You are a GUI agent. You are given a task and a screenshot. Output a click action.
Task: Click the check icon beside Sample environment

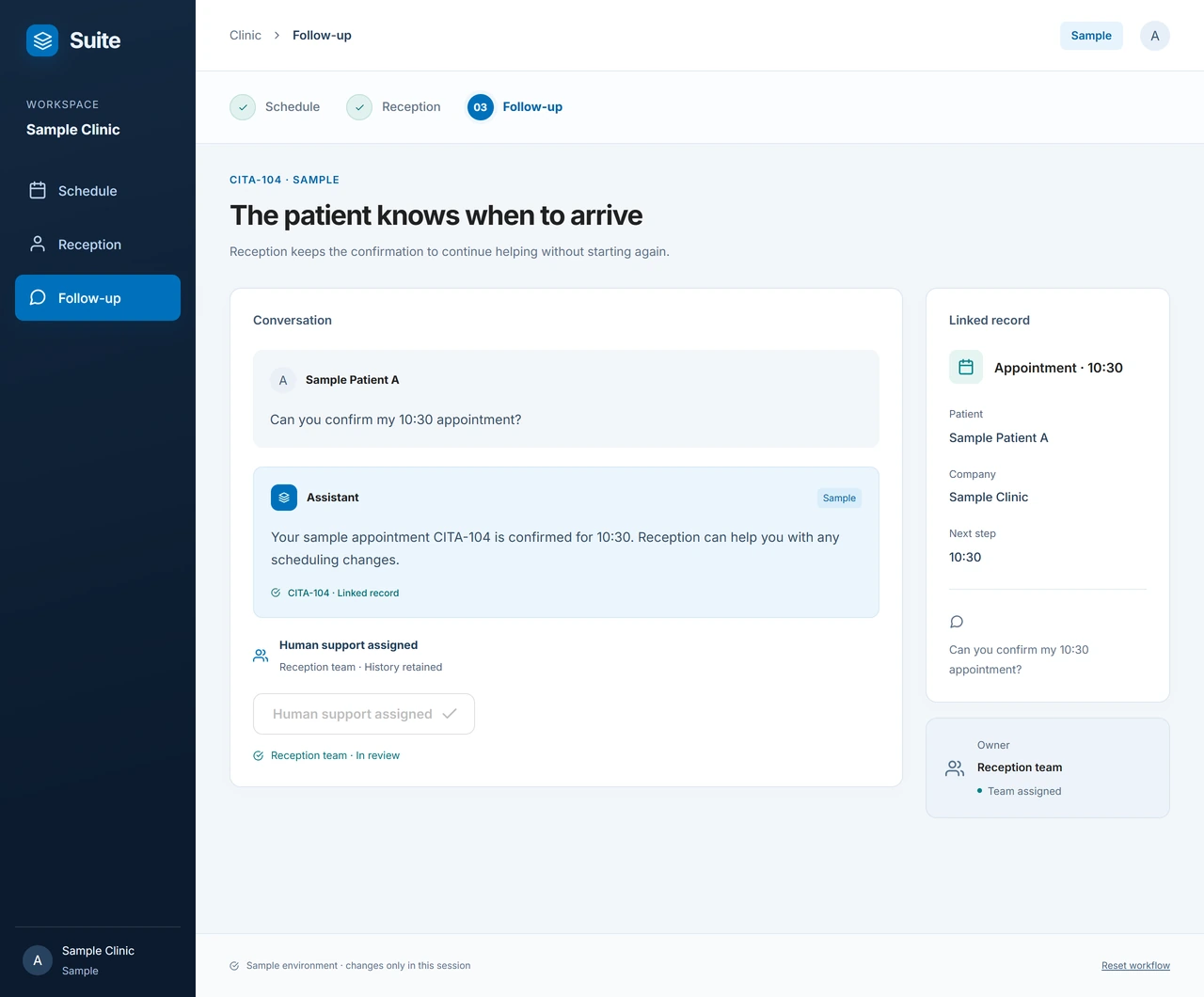point(234,966)
